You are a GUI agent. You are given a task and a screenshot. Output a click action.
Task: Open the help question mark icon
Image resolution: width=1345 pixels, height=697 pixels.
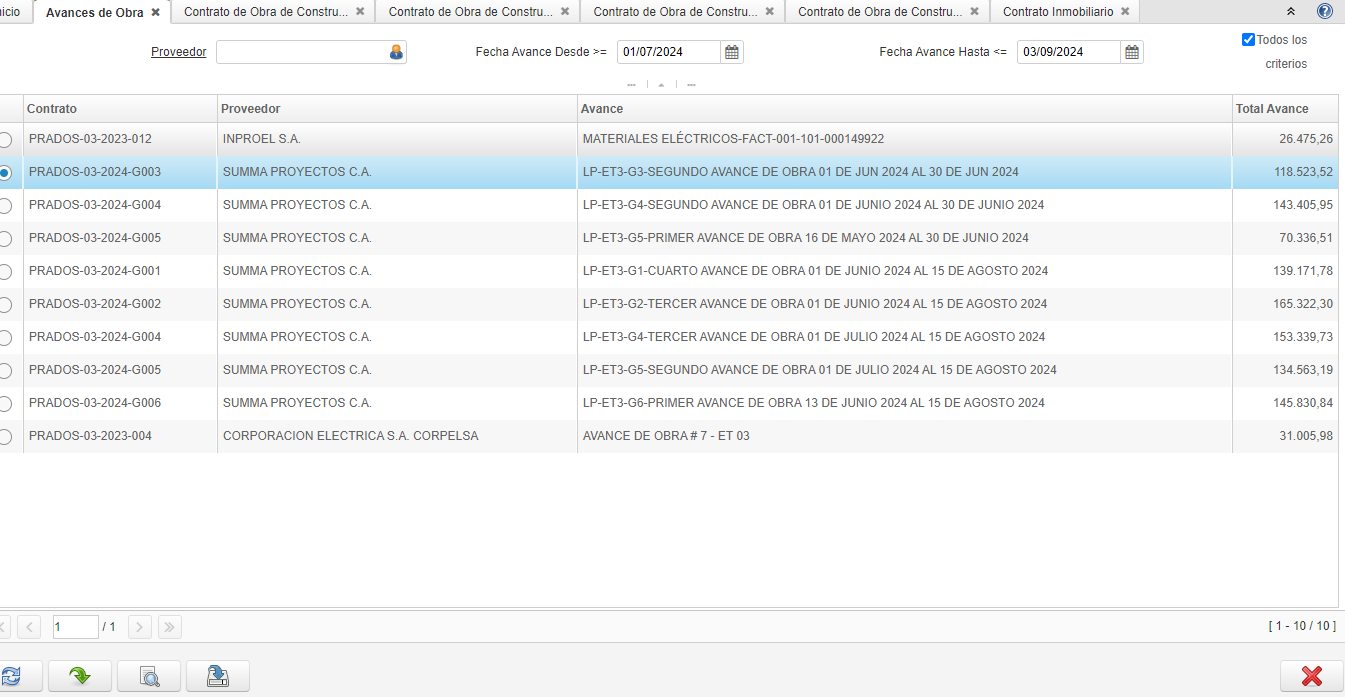[1324, 11]
